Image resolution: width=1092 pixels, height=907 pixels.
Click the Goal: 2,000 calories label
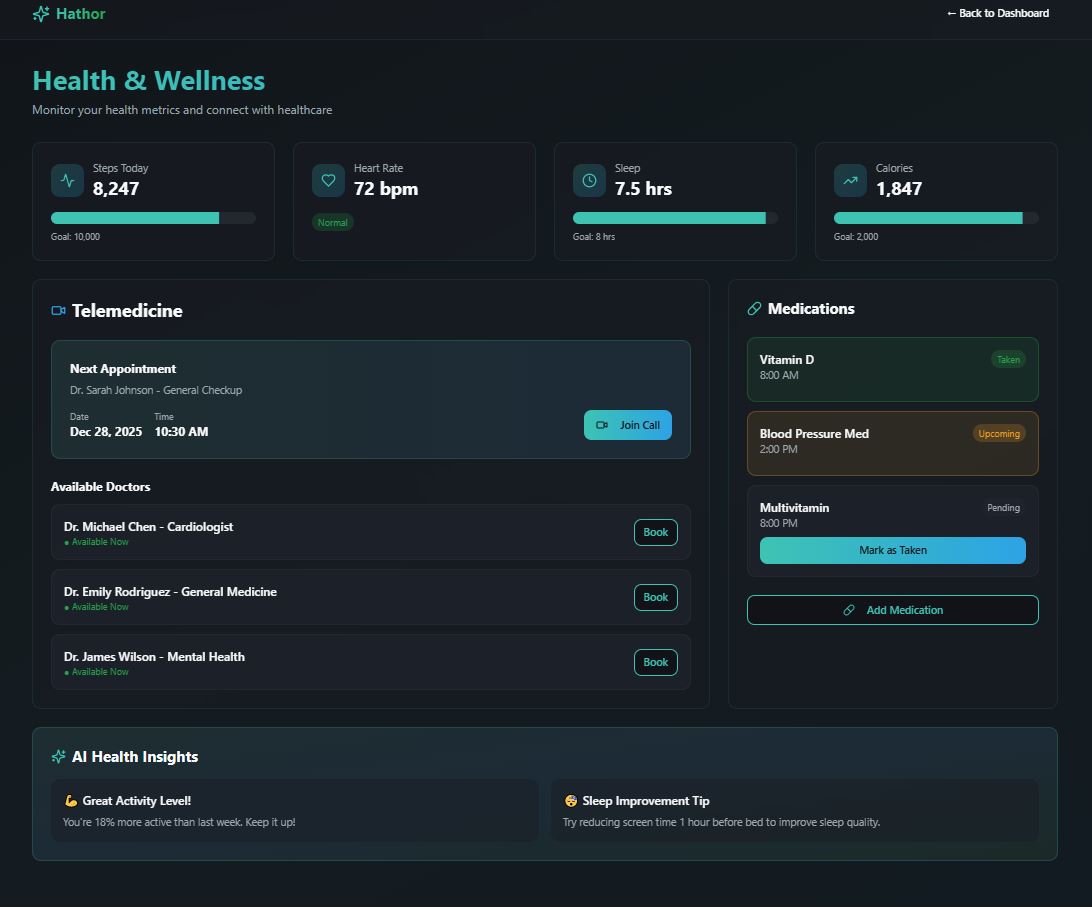point(856,237)
